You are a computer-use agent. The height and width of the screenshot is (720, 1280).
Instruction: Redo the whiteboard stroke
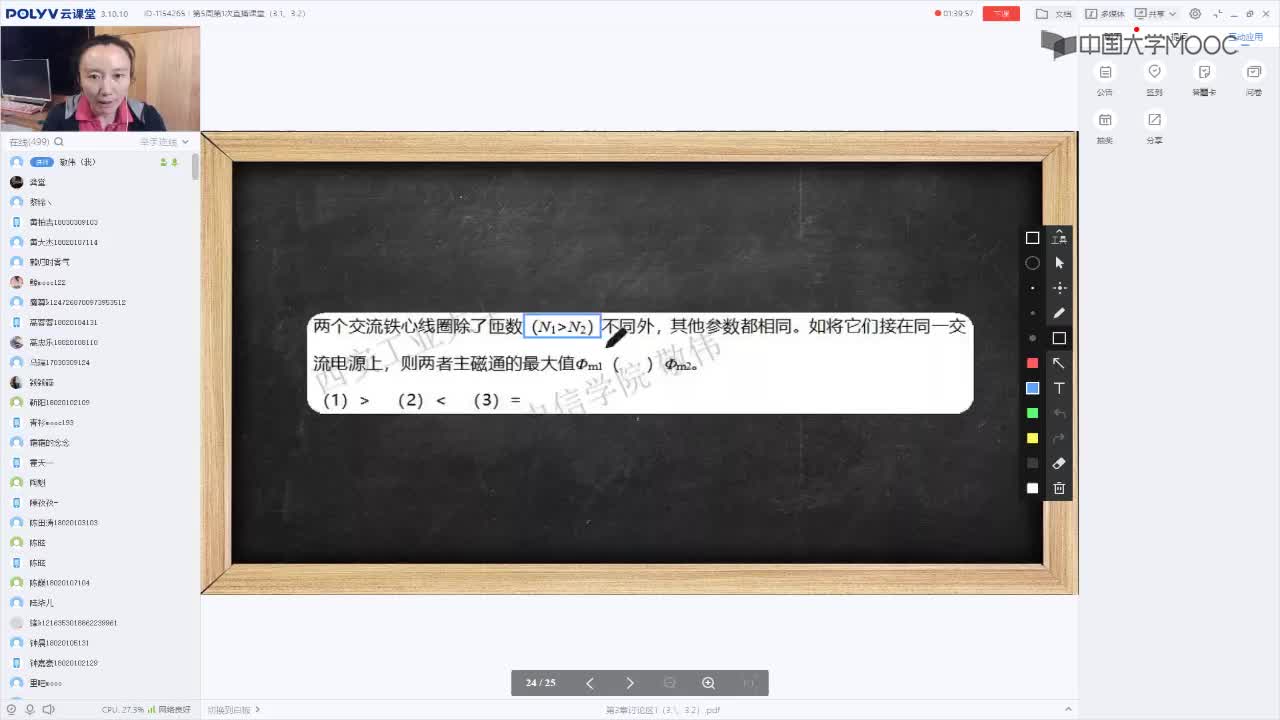tap(1059, 438)
